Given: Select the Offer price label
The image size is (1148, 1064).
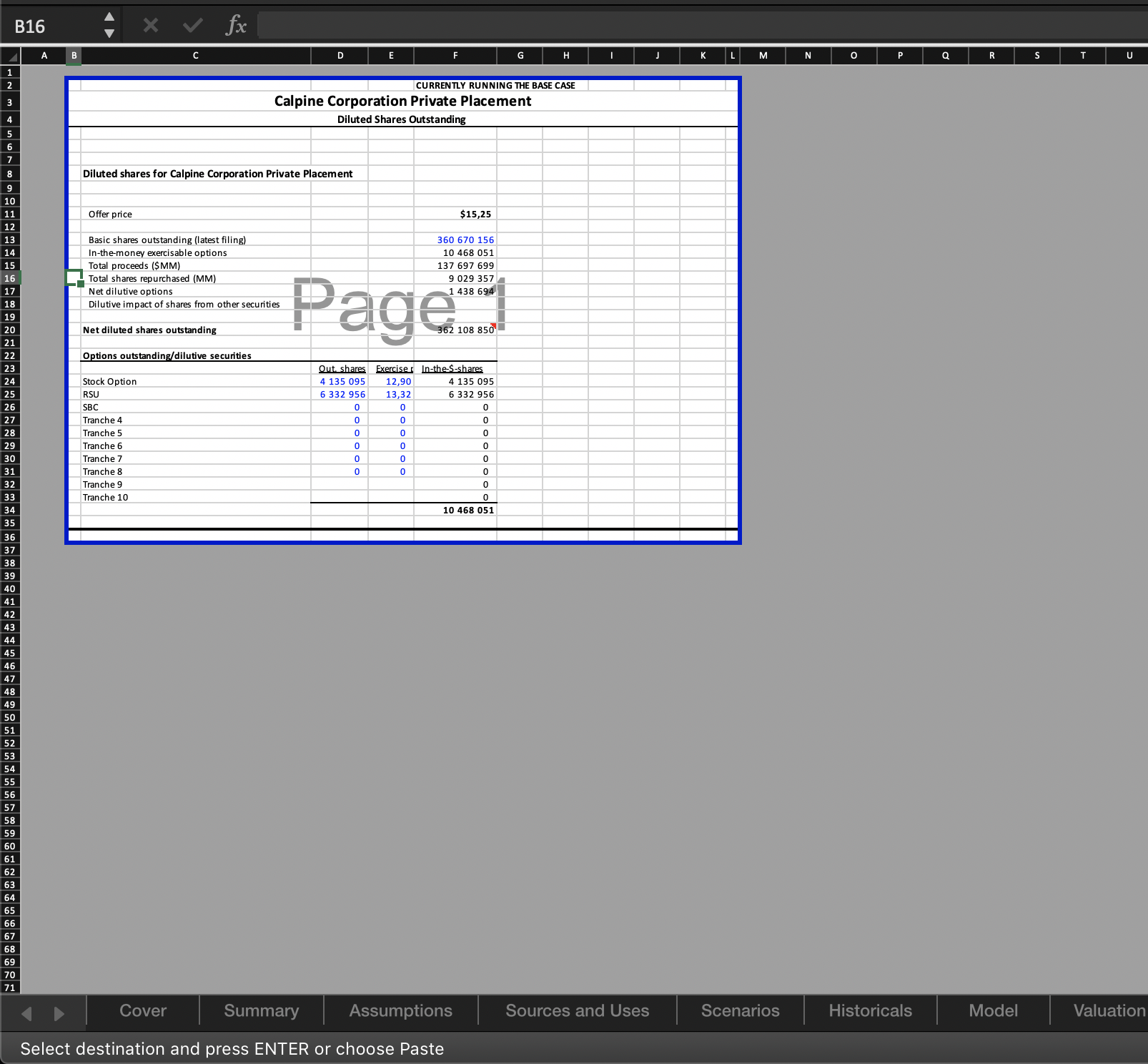Looking at the screenshot, I should point(110,214).
